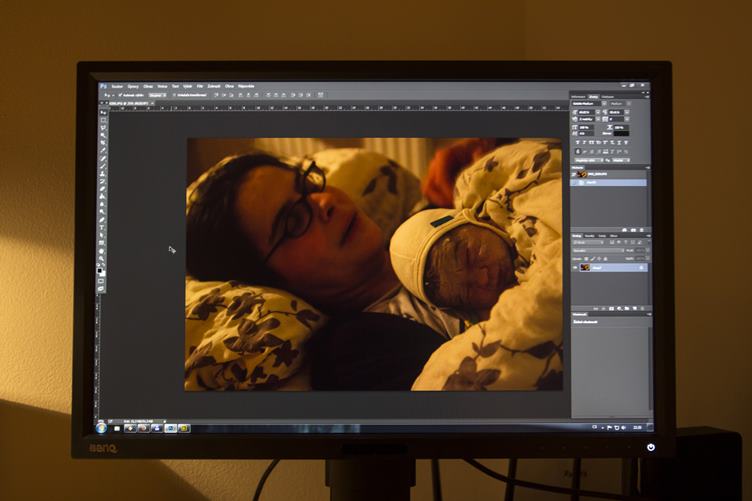Image resolution: width=752 pixels, height=501 pixels.
Task: Open the layer kind filter dropdown
Action: (x=588, y=242)
